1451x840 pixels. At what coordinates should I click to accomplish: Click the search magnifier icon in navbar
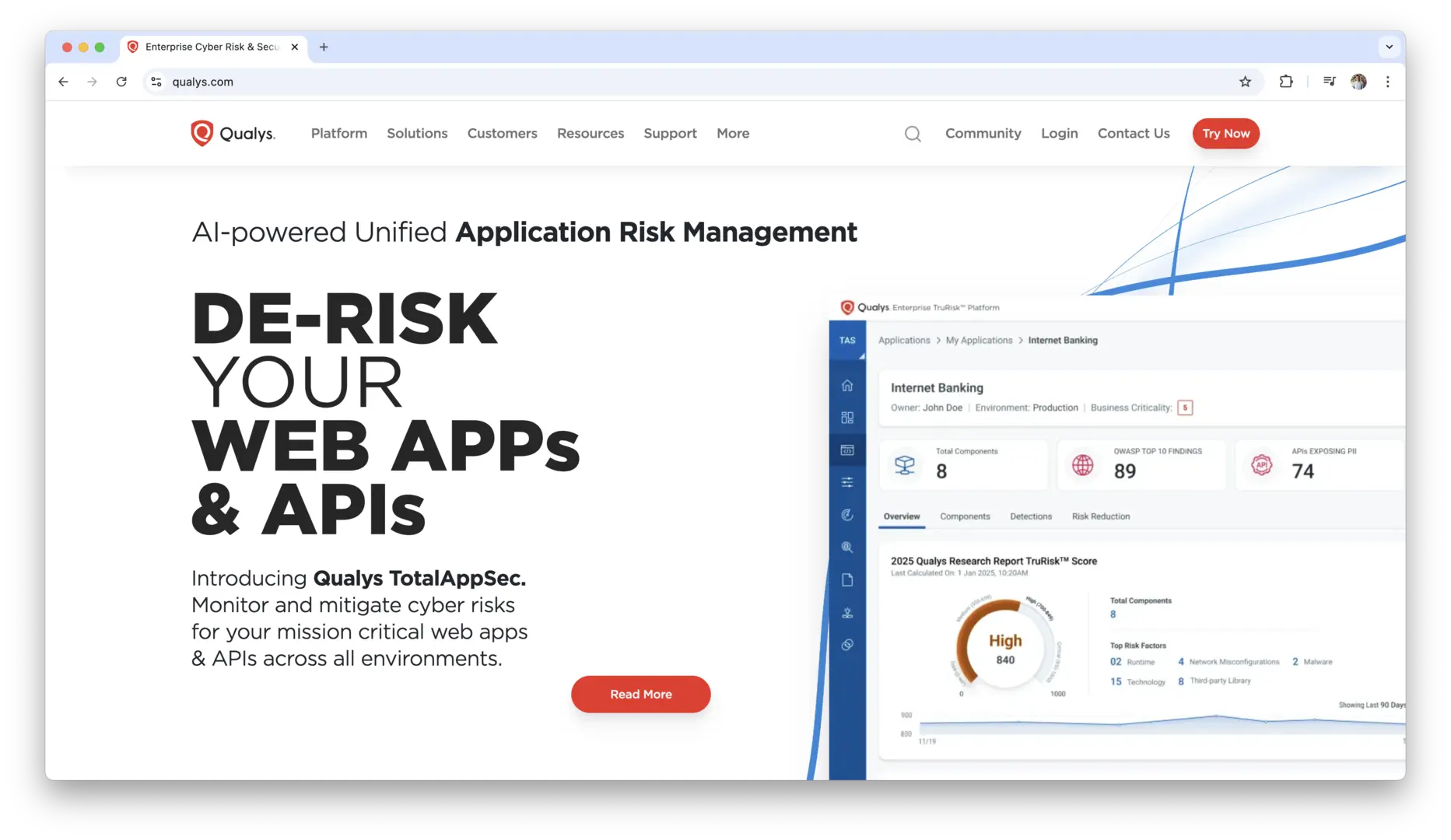click(x=913, y=134)
